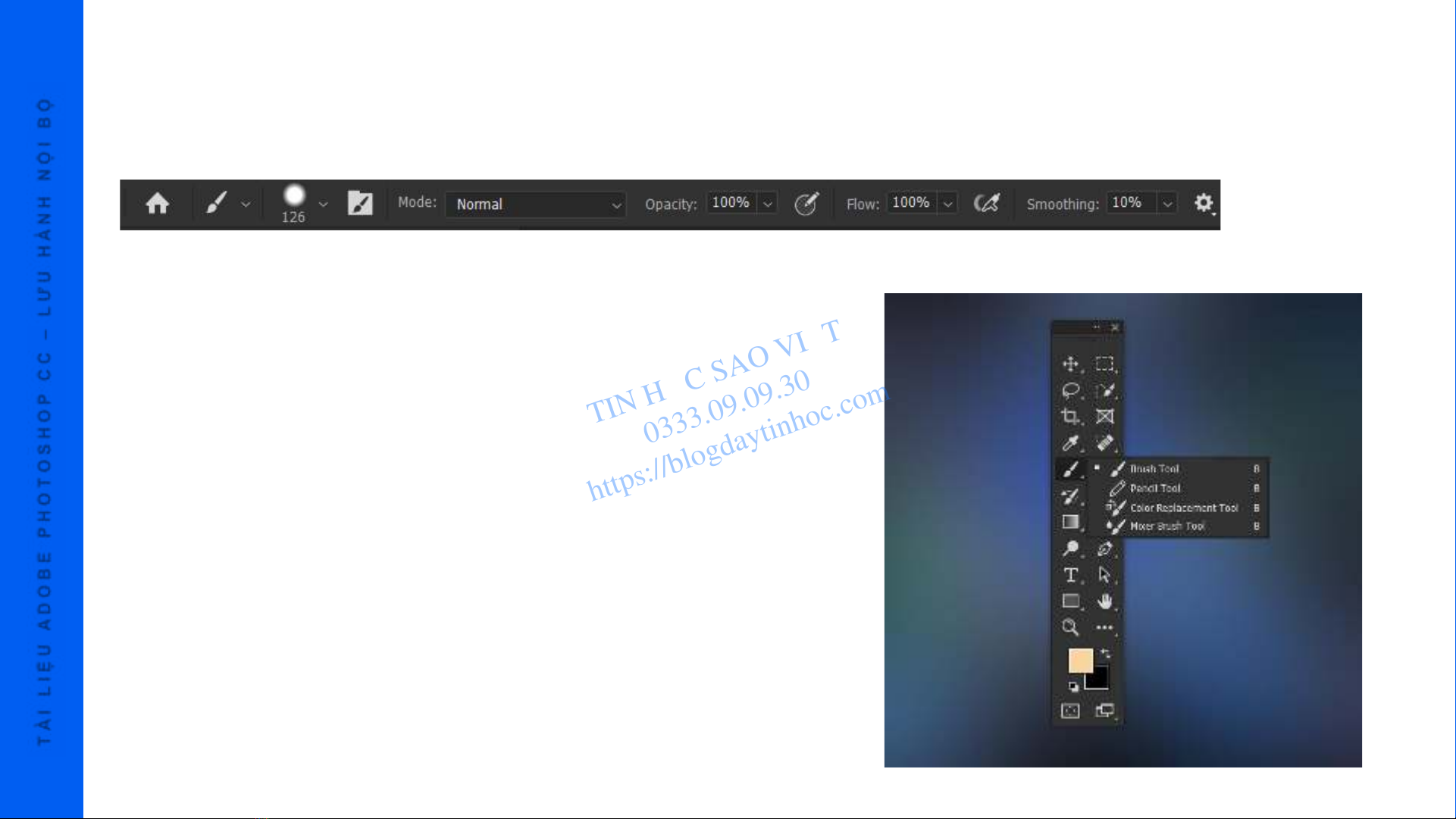Select the Type tool
The image size is (1456, 819).
pyautogui.click(x=1070, y=575)
